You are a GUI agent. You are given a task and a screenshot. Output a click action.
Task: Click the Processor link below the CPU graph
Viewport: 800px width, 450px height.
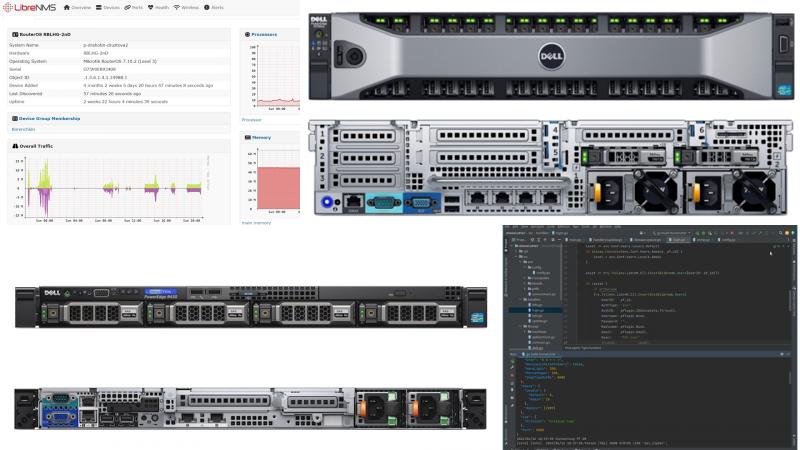(252, 120)
